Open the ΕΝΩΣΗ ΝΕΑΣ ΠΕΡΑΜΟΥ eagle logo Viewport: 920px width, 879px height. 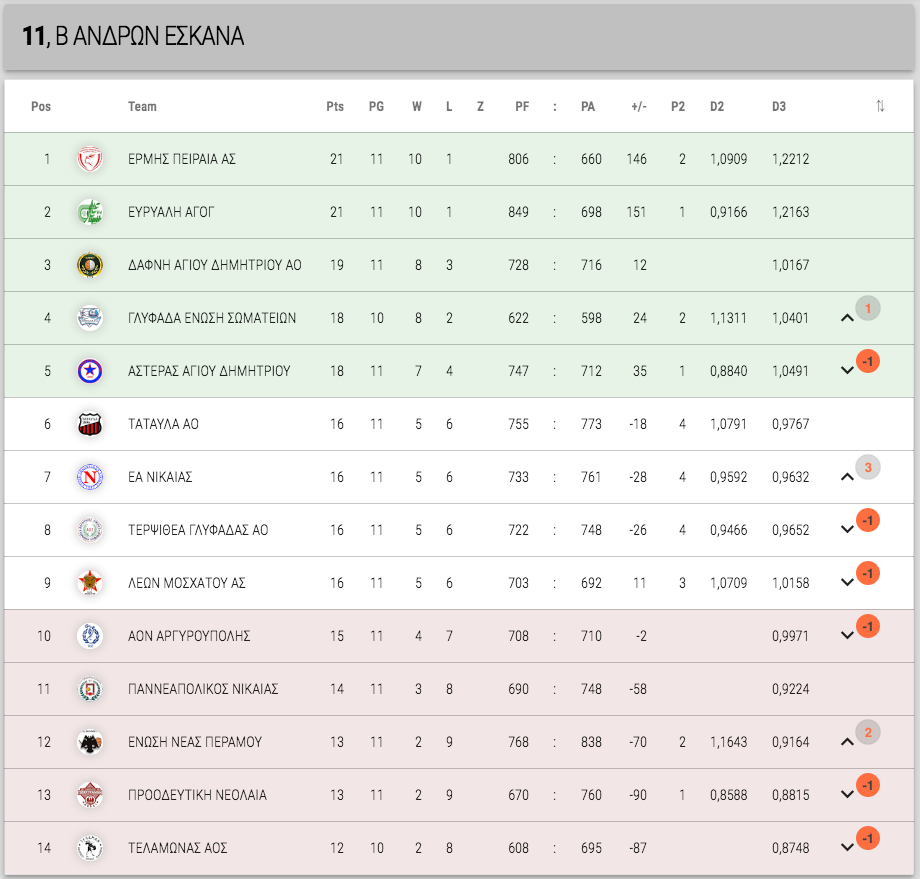click(90, 742)
